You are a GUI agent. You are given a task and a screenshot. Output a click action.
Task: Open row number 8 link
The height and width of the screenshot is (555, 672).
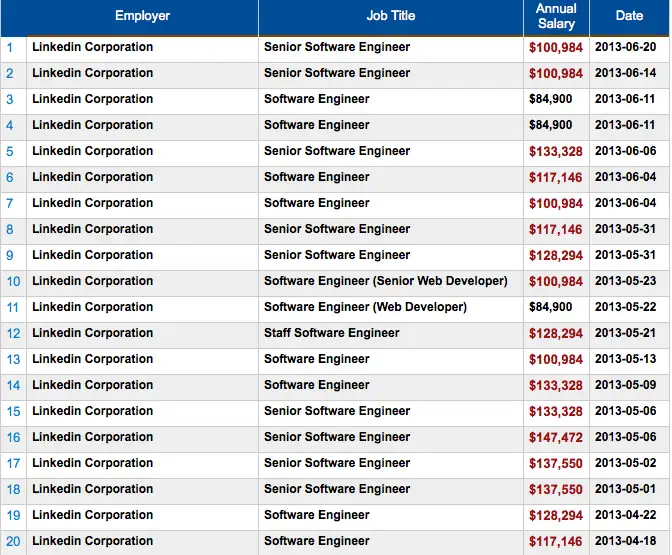click(9, 230)
